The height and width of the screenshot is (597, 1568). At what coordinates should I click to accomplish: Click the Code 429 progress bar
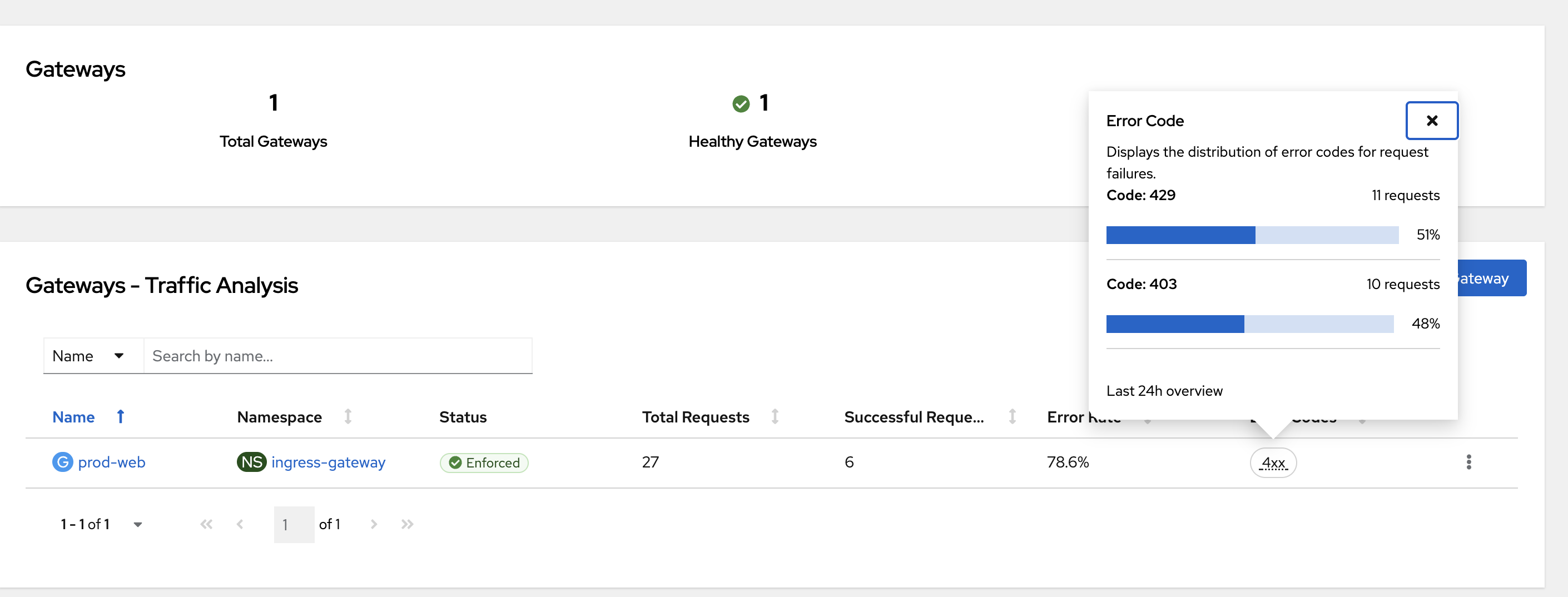(x=1252, y=235)
